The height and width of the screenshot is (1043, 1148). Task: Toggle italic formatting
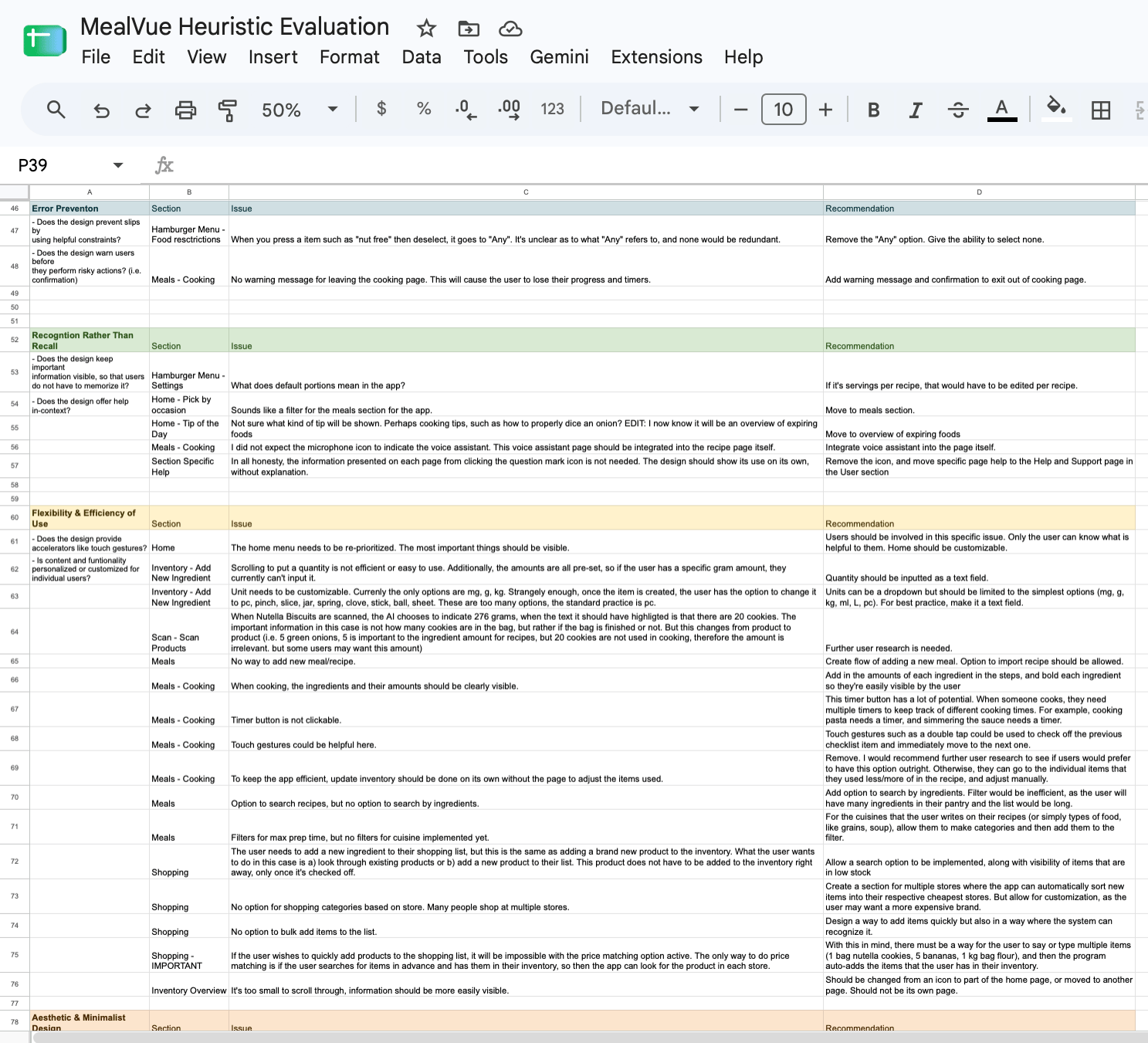(x=916, y=110)
